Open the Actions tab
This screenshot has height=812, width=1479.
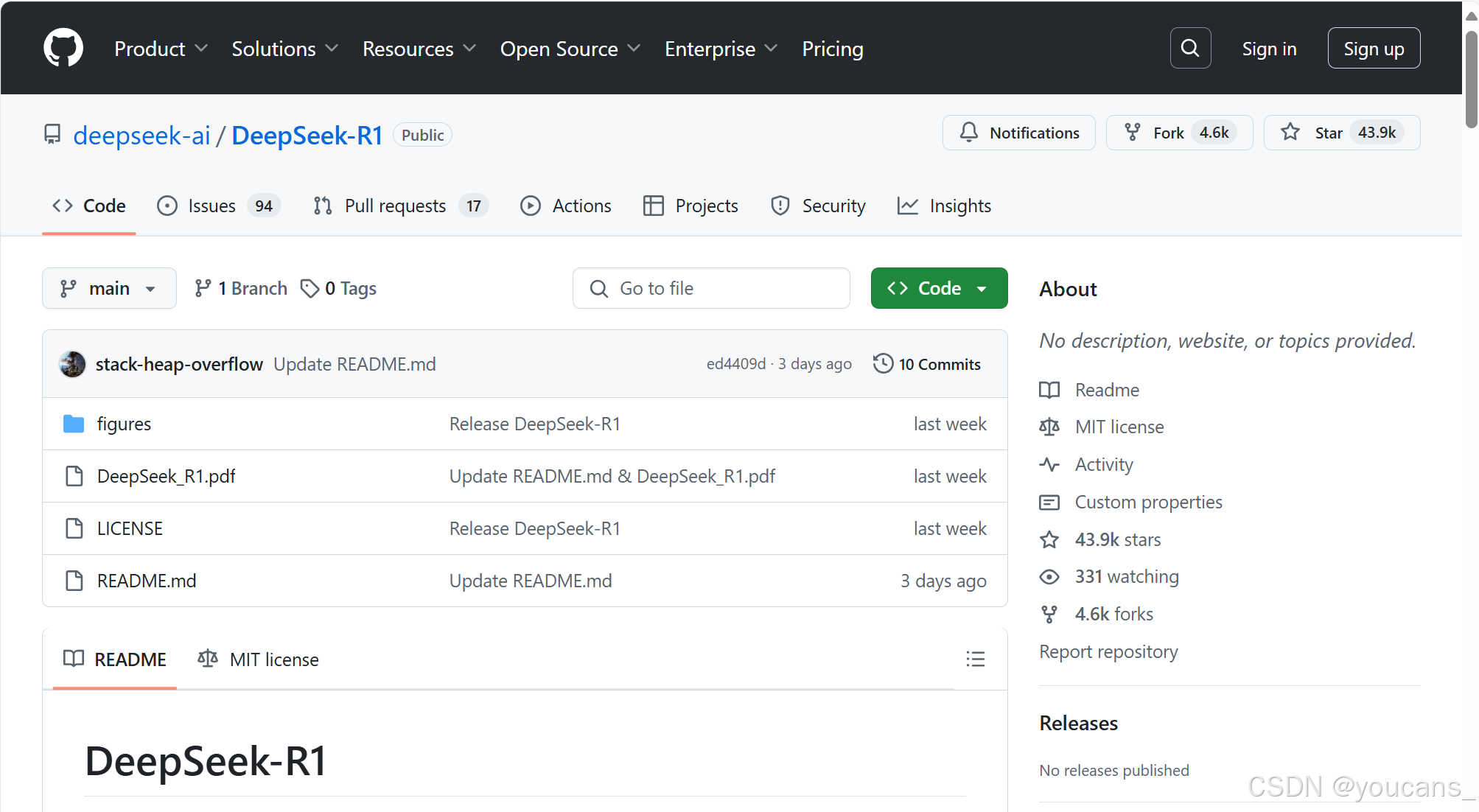coord(565,206)
